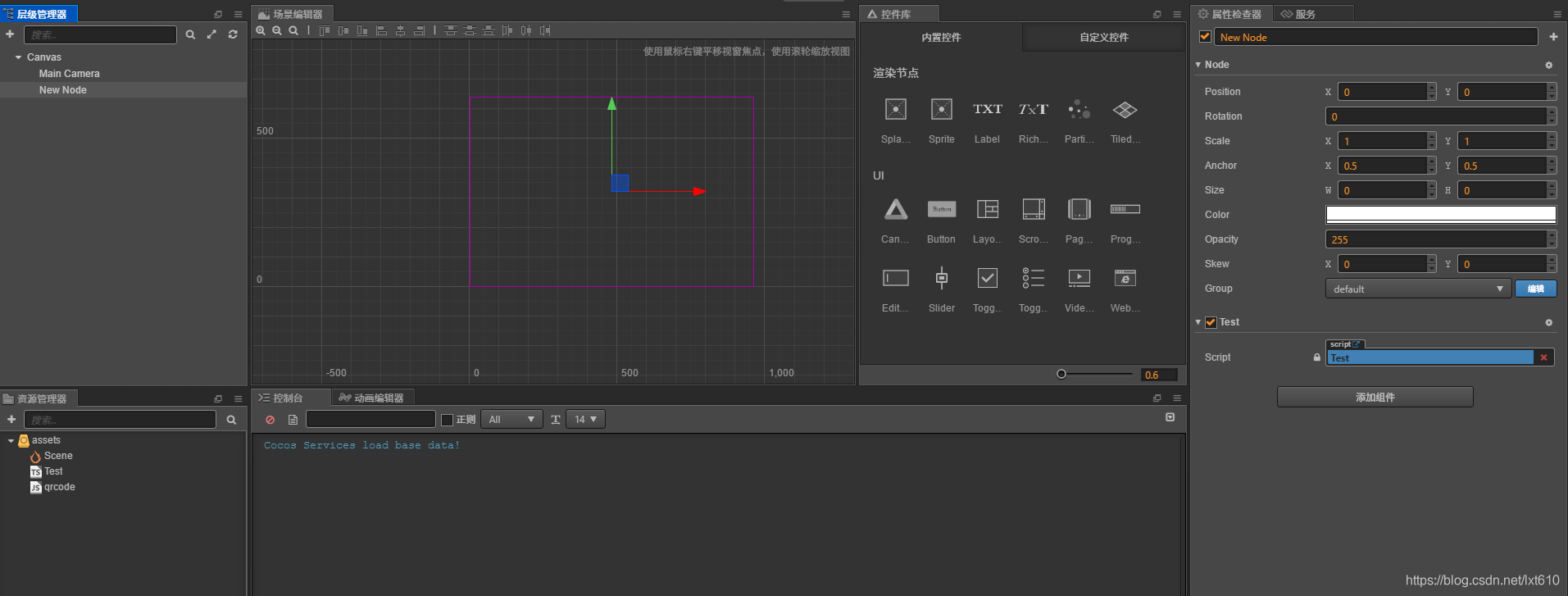Click 添加组件 add component button
Screen dimensions: 1568x596
click(1375, 397)
